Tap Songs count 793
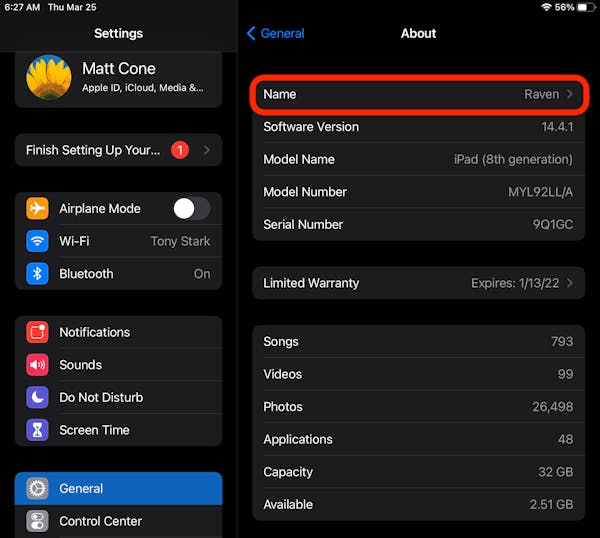Viewport: 600px width, 538px height. (562, 341)
